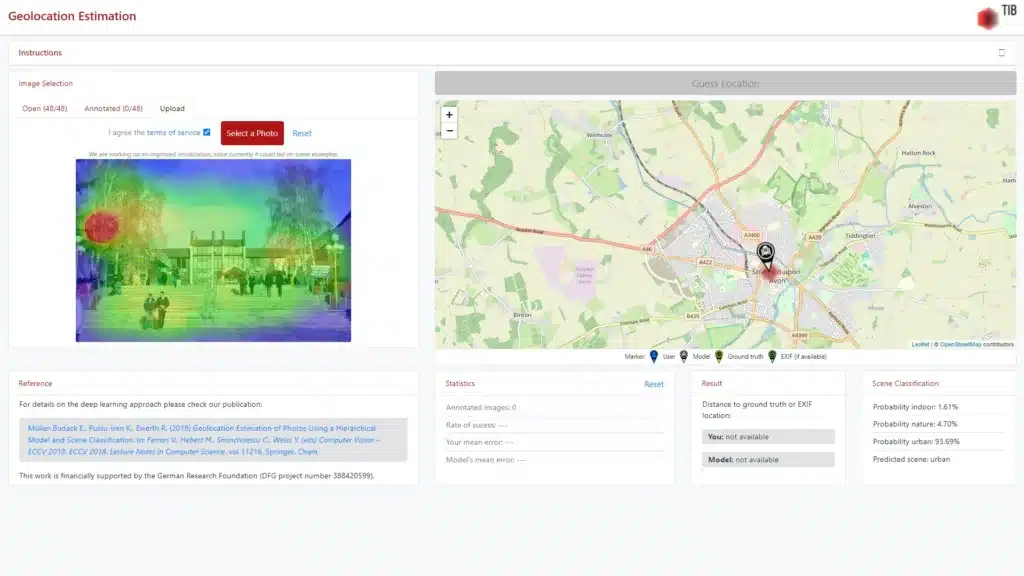Reset the Statistics panel
The height and width of the screenshot is (576, 1024).
[654, 384]
